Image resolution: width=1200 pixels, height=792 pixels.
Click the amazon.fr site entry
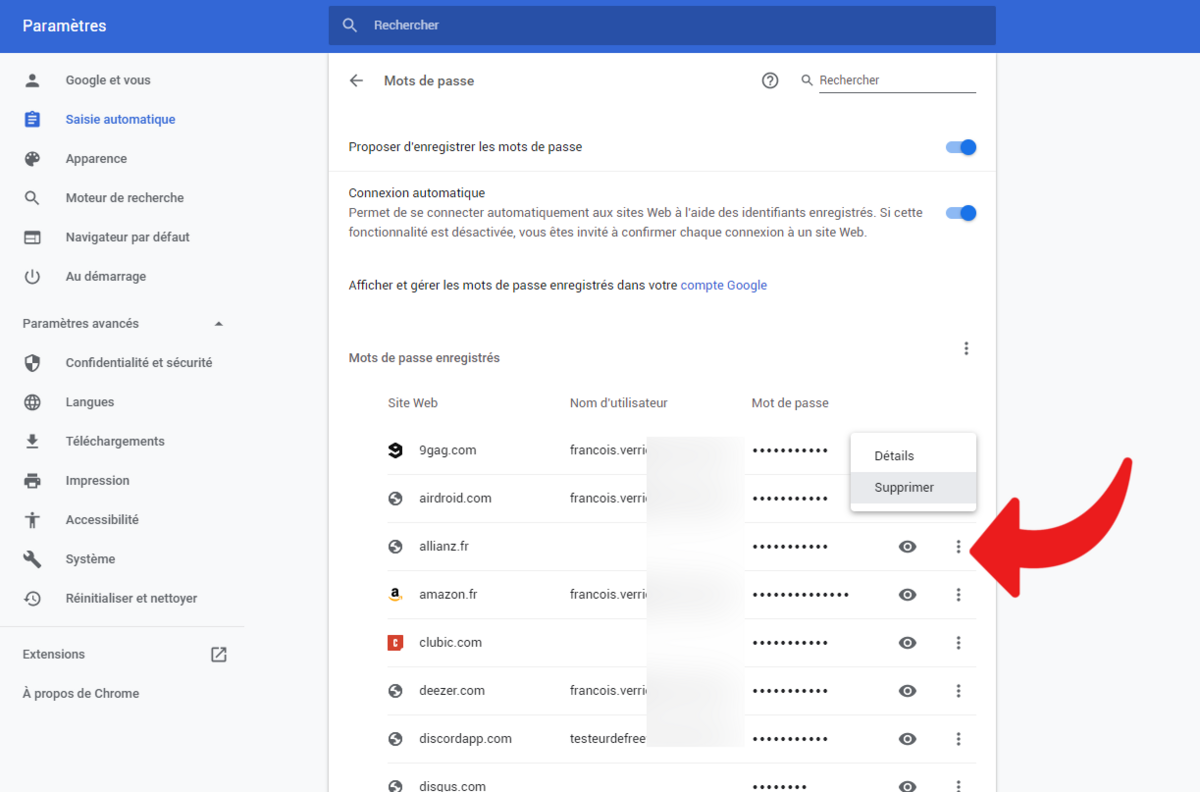tap(448, 595)
